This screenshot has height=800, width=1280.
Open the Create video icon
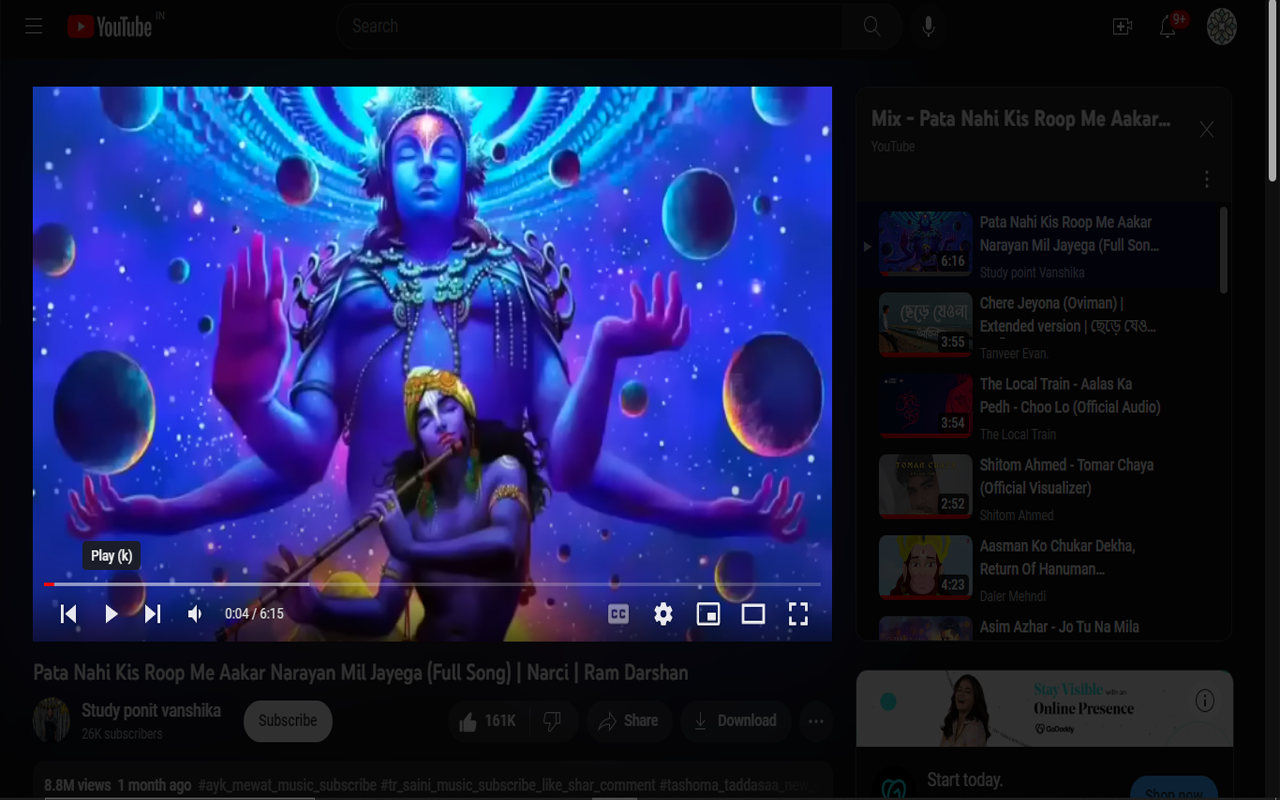coord(1122,27)
